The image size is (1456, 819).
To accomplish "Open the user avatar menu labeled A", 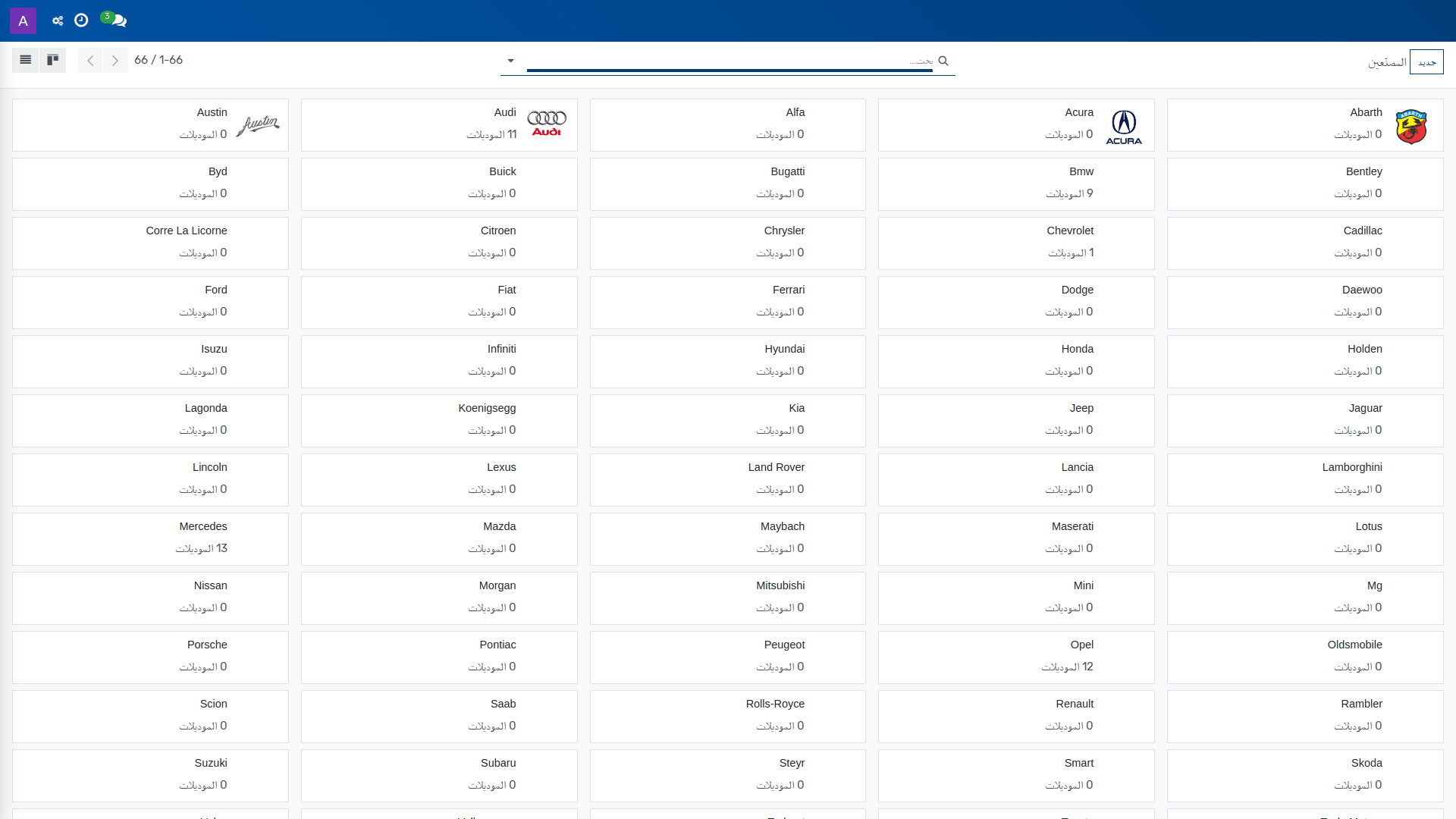I will point(23,20).
